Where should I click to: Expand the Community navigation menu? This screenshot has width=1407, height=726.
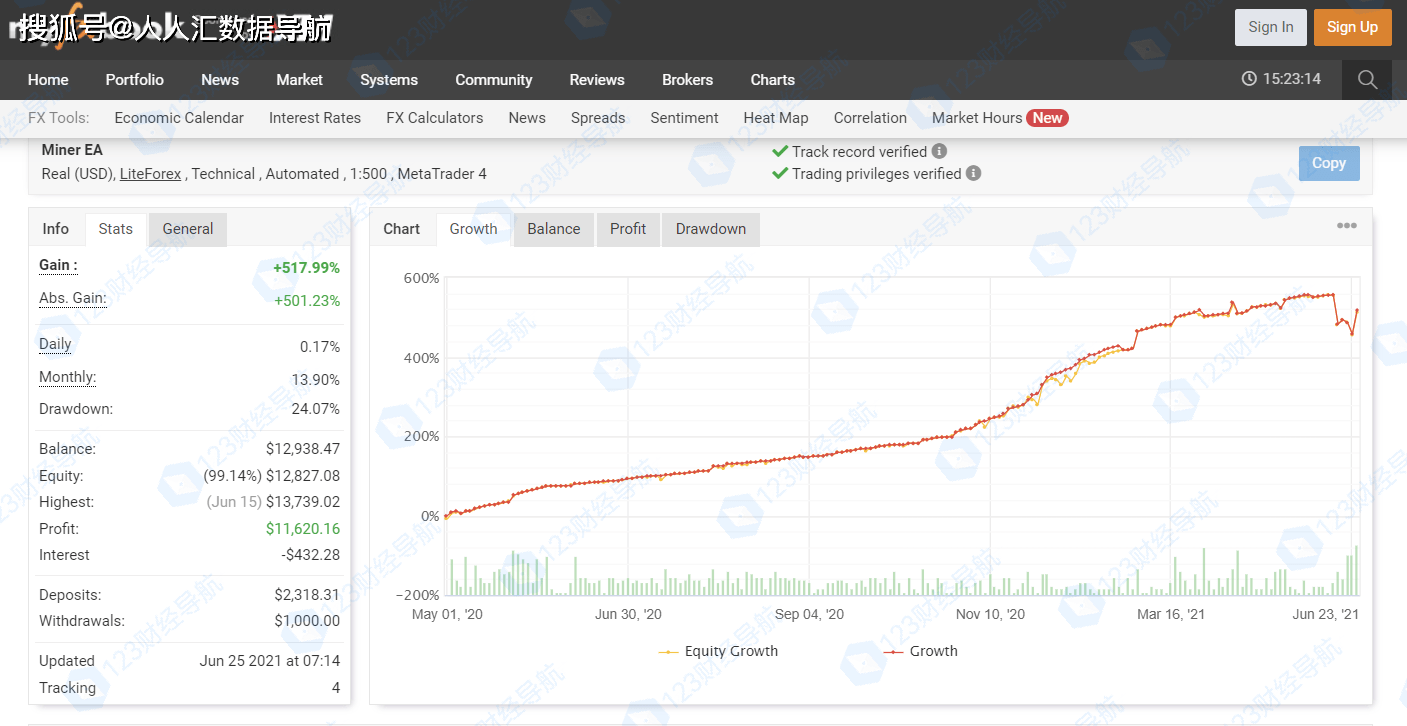coord(493,80)
